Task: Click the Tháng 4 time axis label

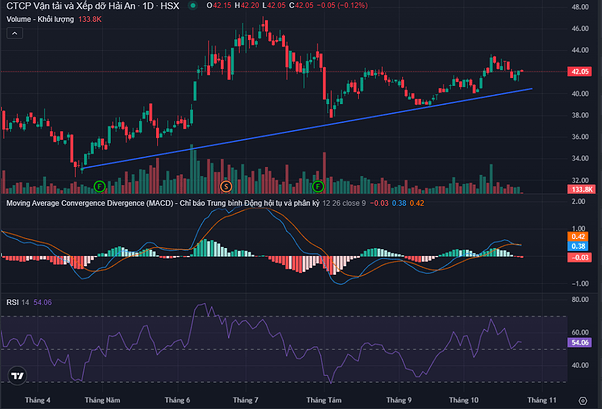Action: 38,400
